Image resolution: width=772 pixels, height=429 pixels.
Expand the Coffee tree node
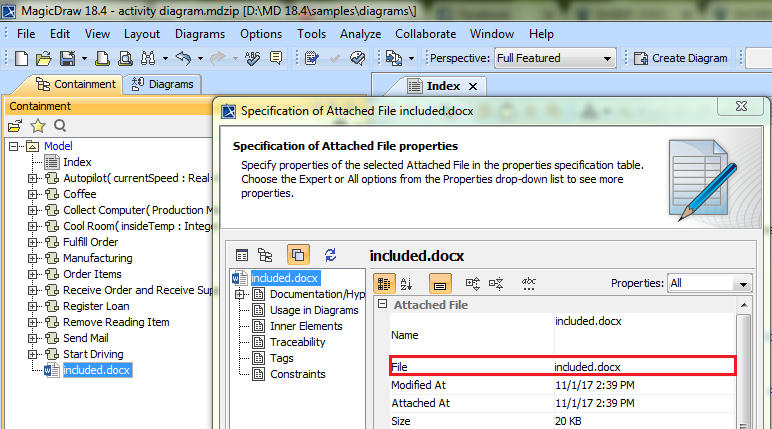32,194
